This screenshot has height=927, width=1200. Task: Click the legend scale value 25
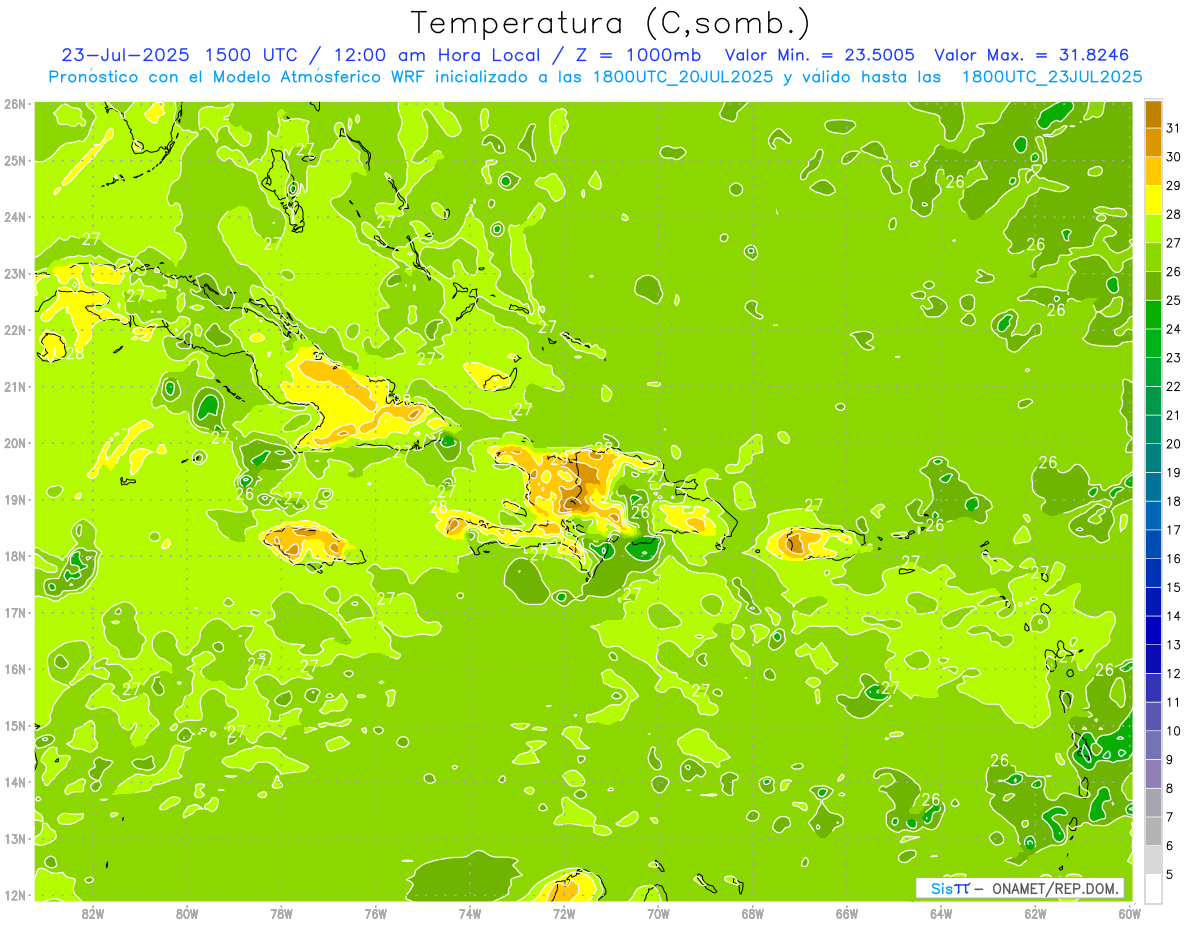tap(1173, 300)
